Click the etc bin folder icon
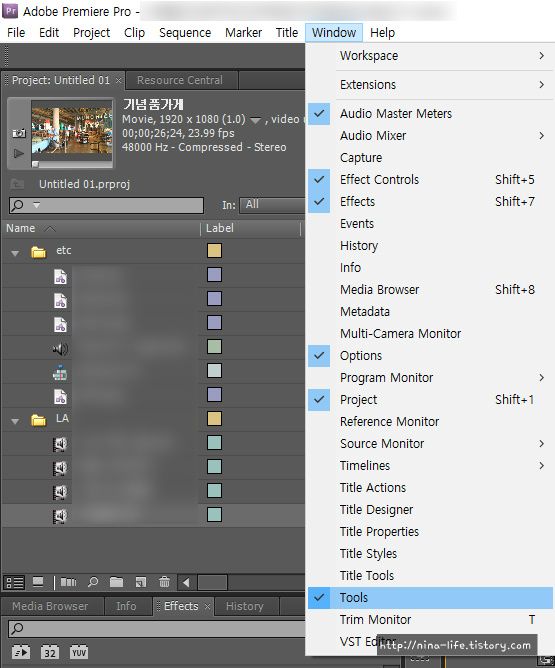Viewport: 555px width, 668px height. [x=38, y=252]
